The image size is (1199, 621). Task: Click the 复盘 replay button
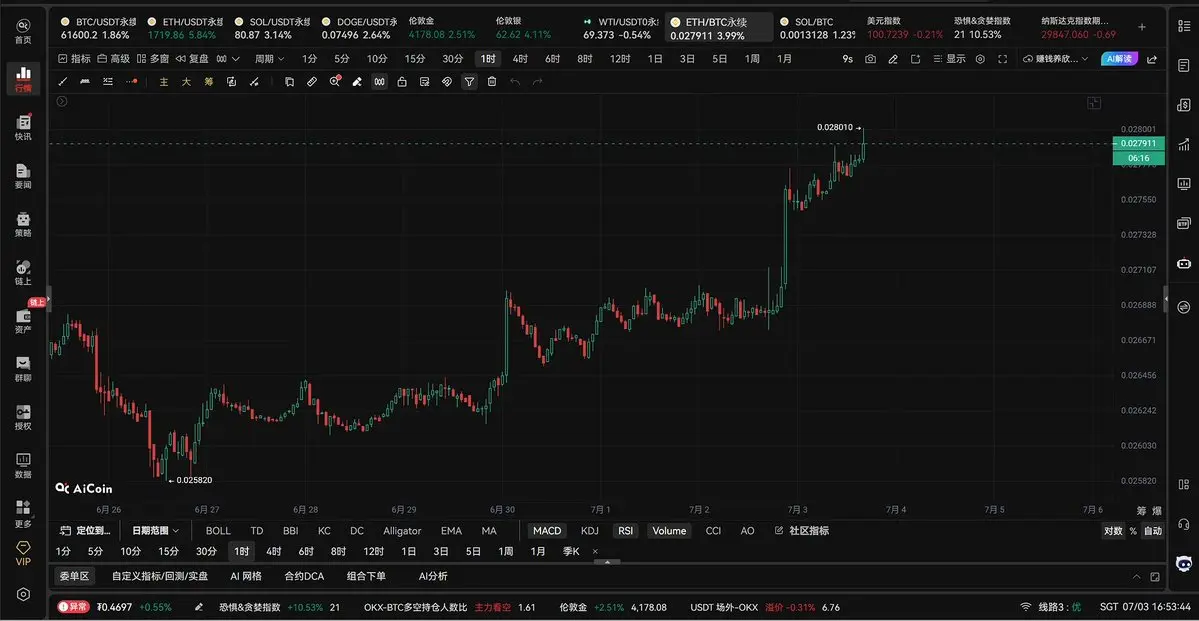192,59
